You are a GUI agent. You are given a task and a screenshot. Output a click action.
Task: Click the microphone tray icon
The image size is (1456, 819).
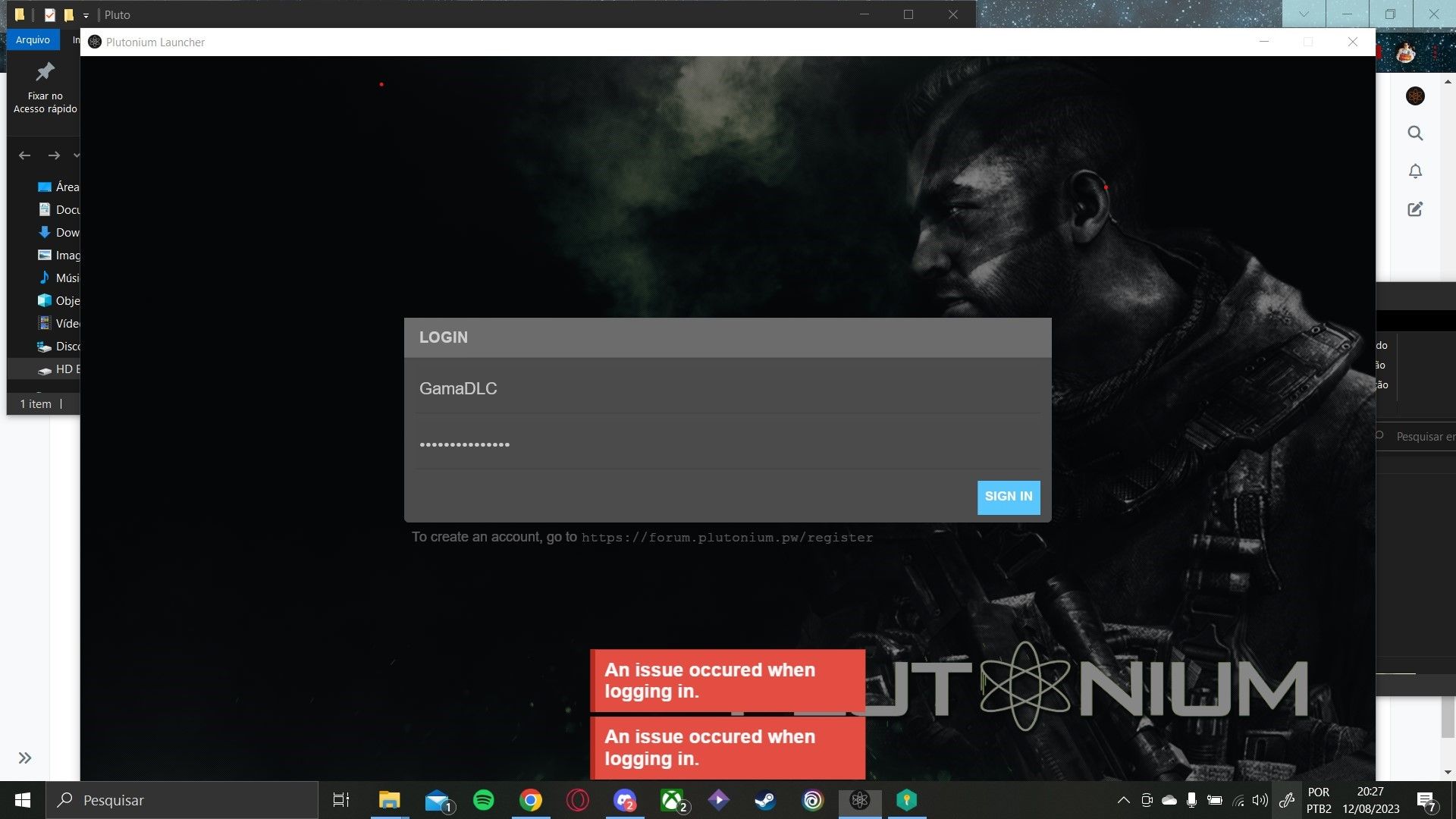pyautogui.click(x=1192, y=800)
